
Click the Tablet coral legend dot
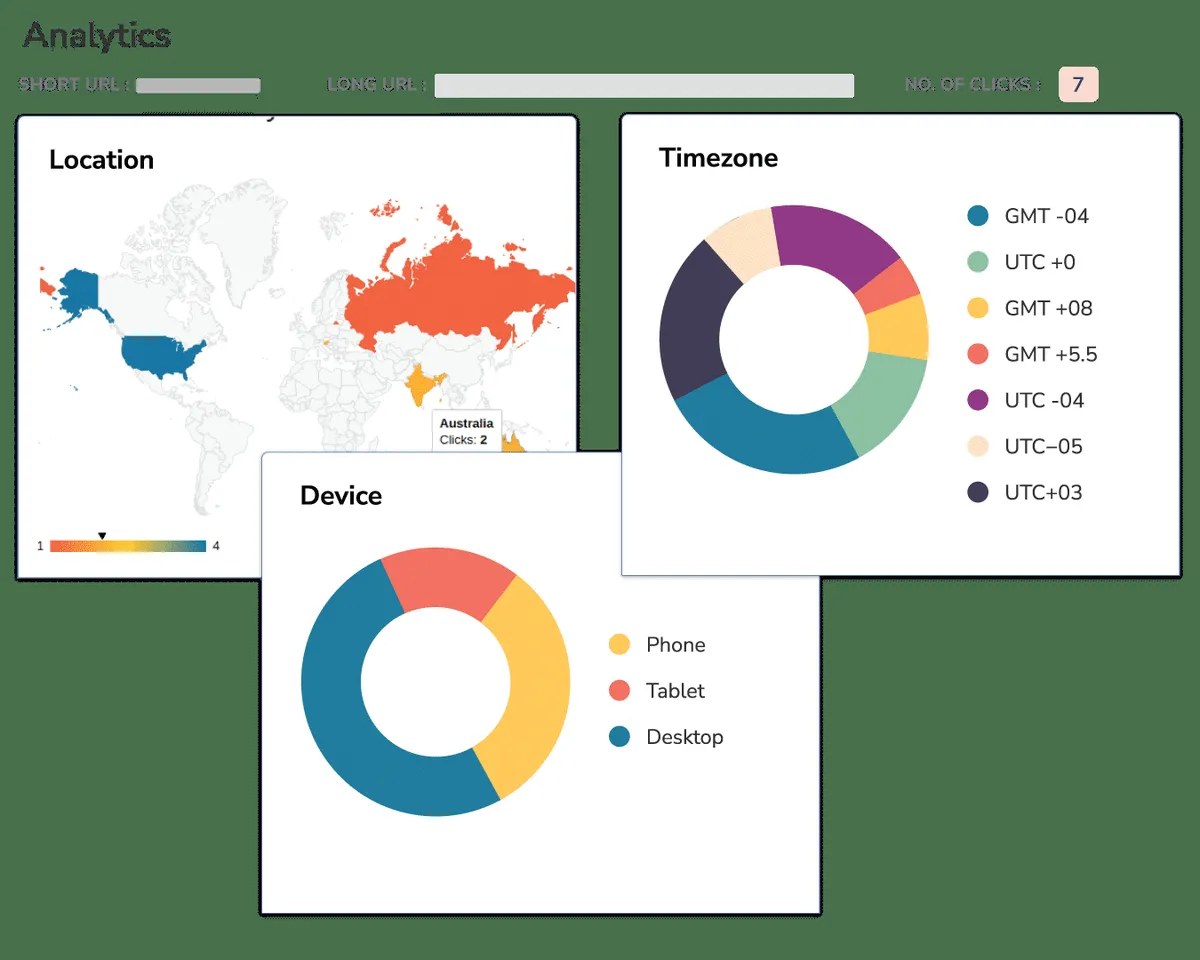click(x=620, y=691)
